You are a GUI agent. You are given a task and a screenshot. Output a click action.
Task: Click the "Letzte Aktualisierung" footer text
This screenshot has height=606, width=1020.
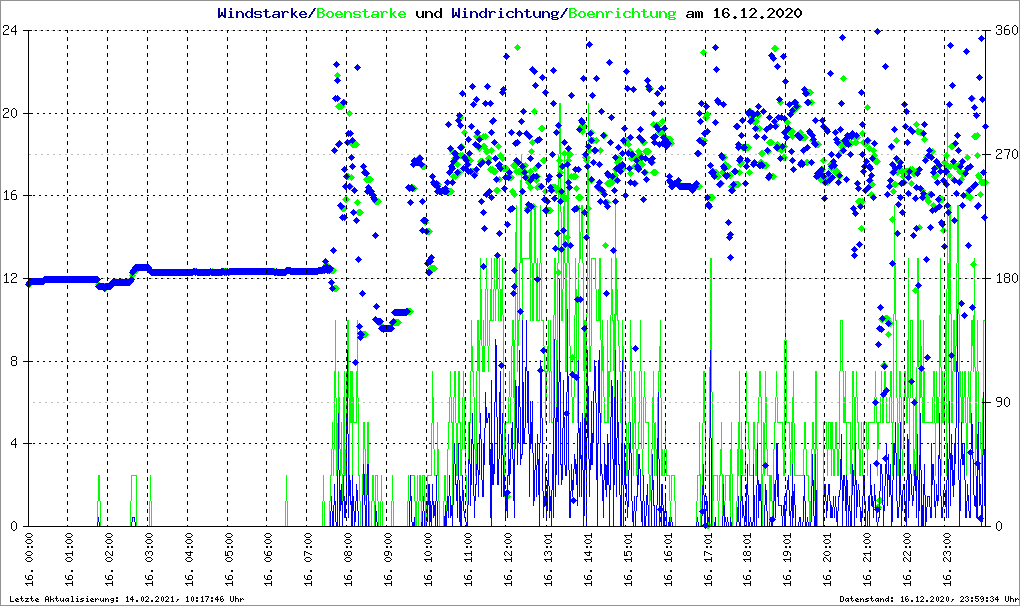[125, 599]
